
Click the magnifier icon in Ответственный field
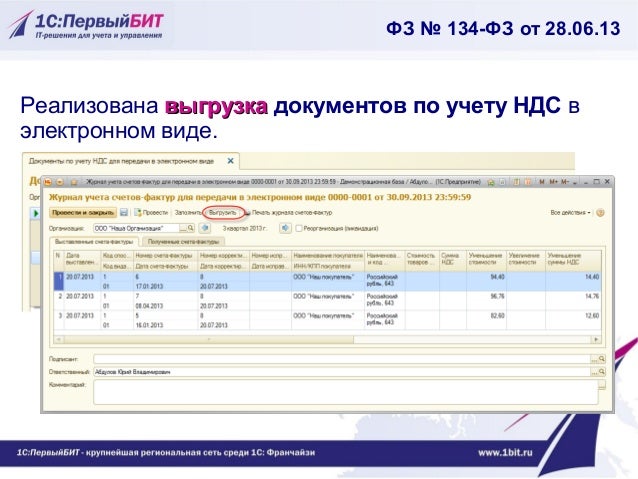tap(602, 372)
